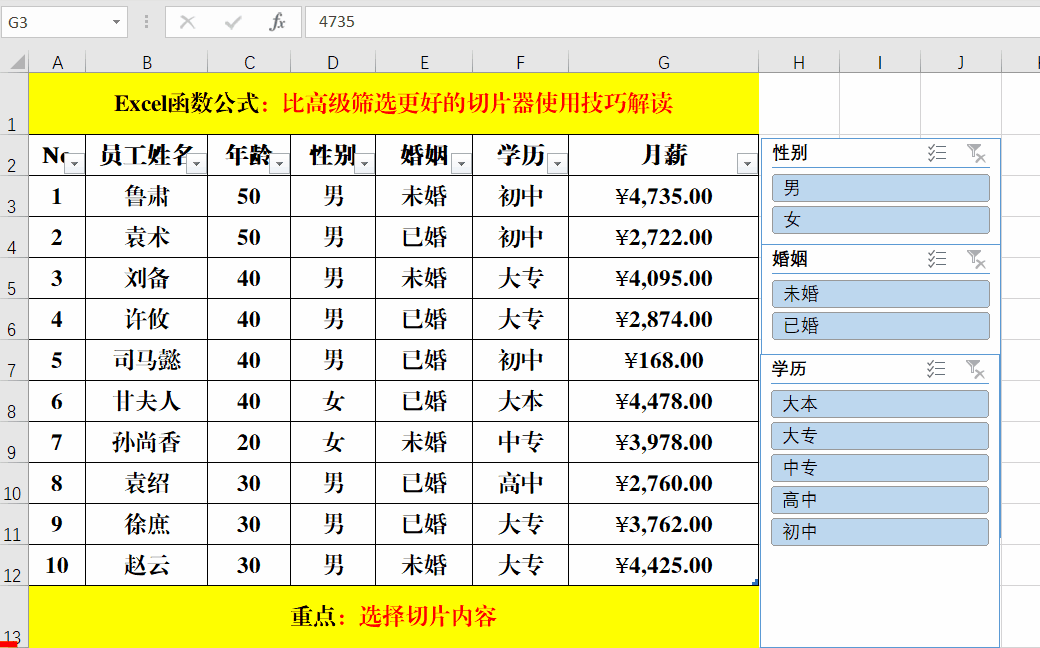Select the 男 slicer item
The height and width of the screenshot is (648, 1040).
(x=880, y=188)
